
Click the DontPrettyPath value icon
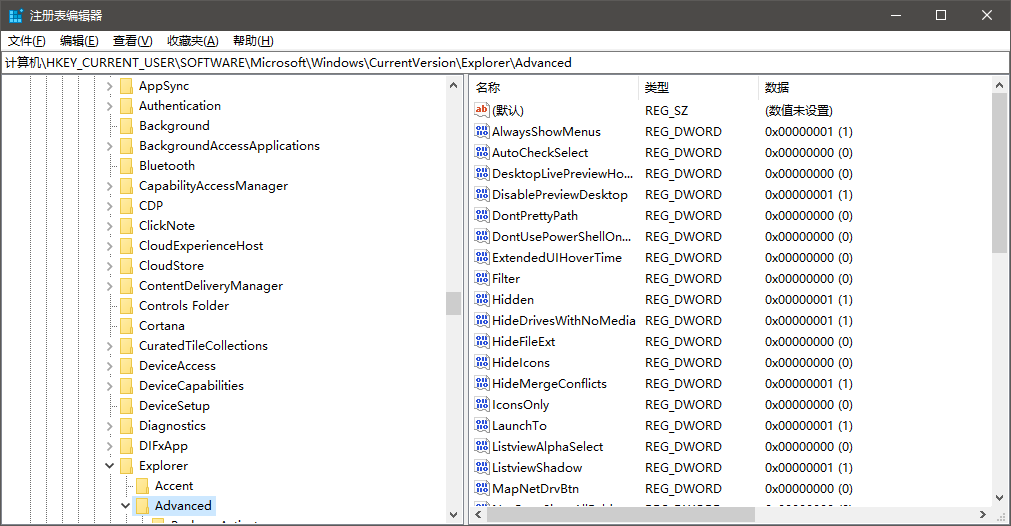coord(482,215)
